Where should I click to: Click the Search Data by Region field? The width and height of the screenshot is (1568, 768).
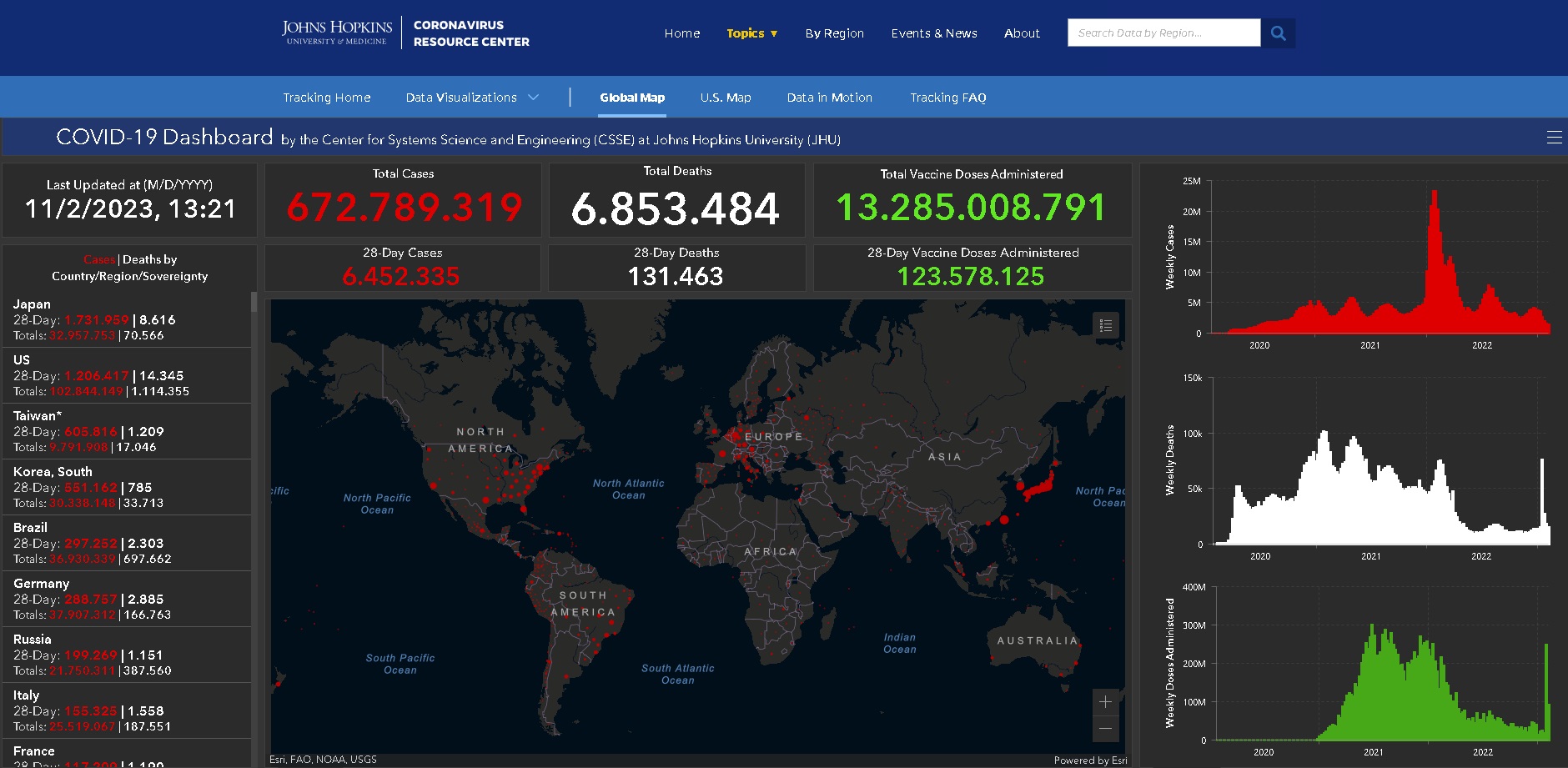(x=1163, y=33)
